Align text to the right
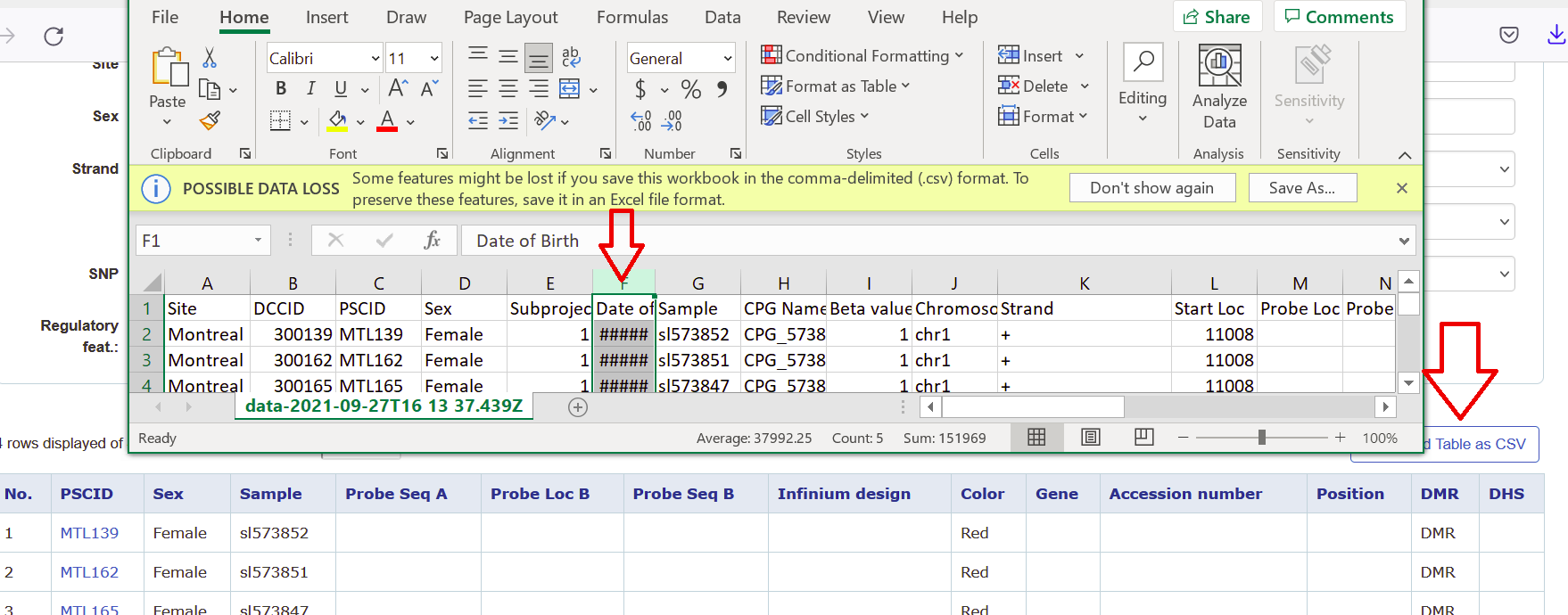The image size is (1568, 615). (x=539, y=88)
